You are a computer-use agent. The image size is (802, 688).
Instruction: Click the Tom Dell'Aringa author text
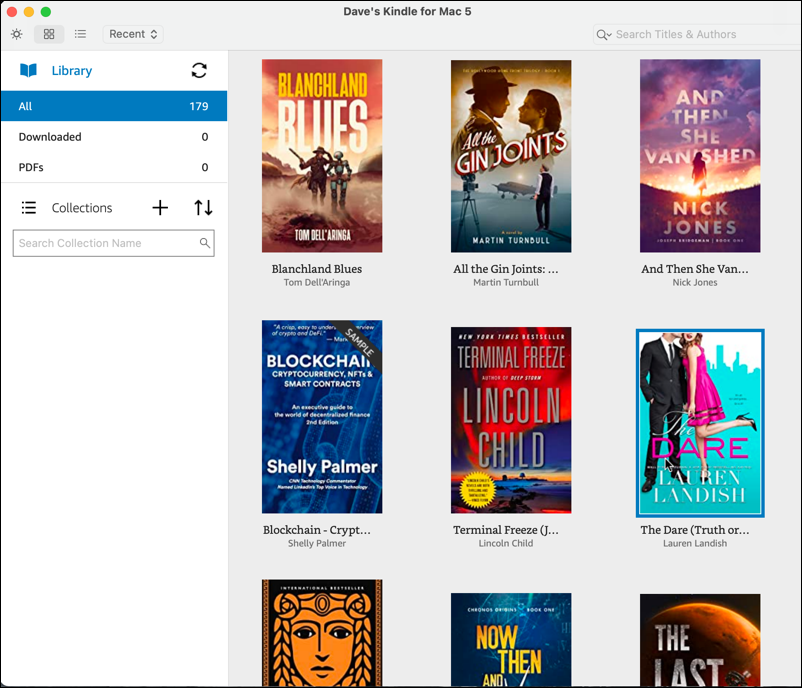click(317, 282)
